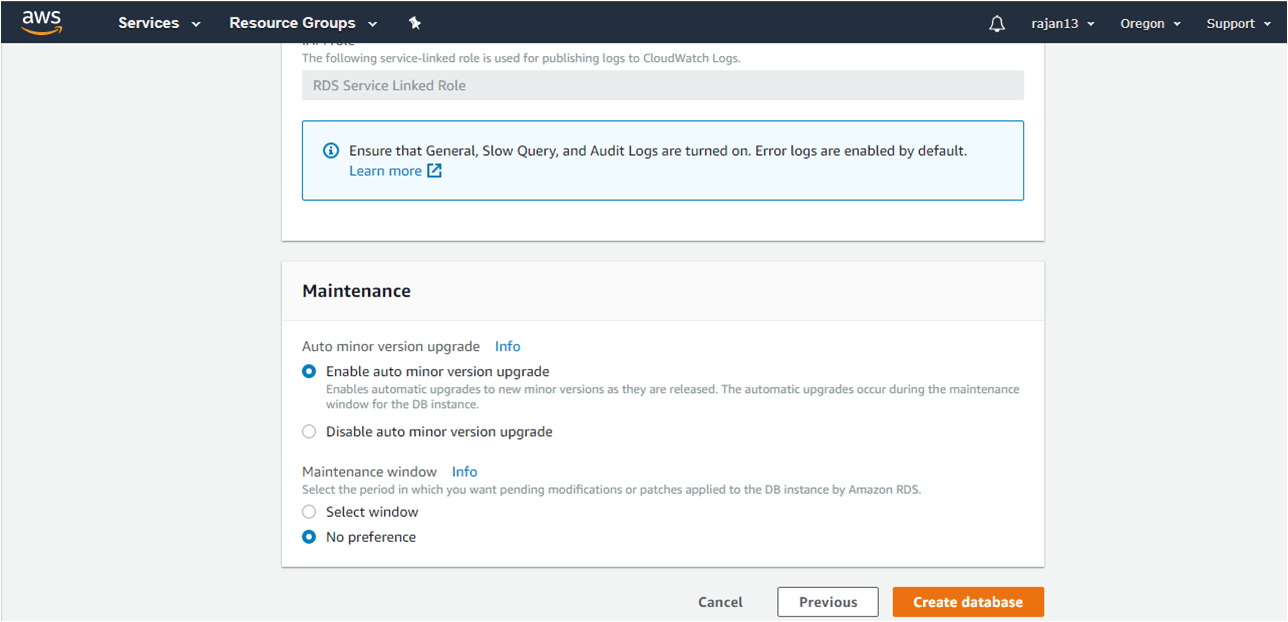1288x622 pixels.
Task: Click the Previous button
Action: [x=827, y=602]
